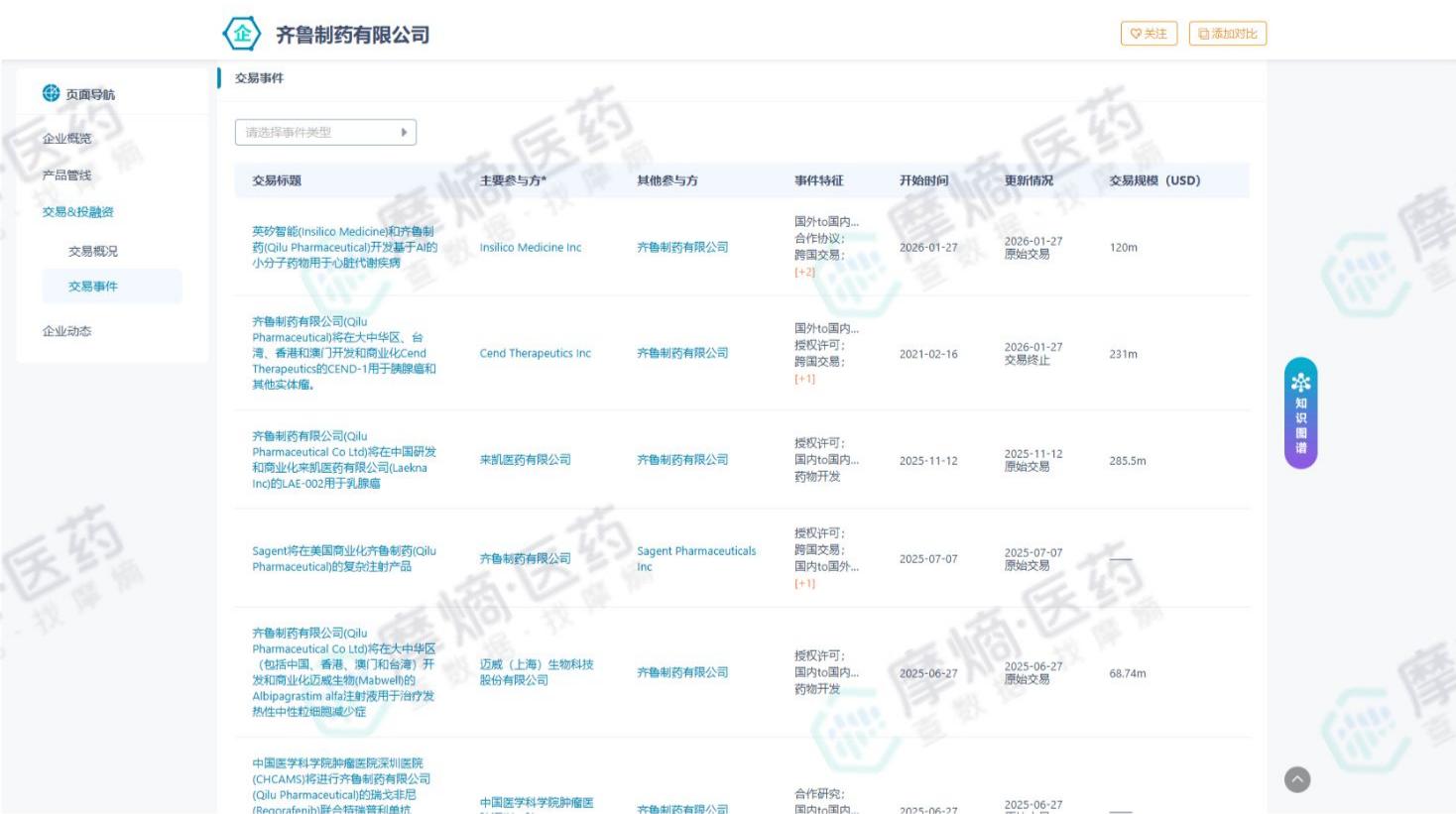The image size is (1456, 814).
Task: Click 迈威（上海）生物科技股份有限公司 participant link
Action: click(537, 672)
